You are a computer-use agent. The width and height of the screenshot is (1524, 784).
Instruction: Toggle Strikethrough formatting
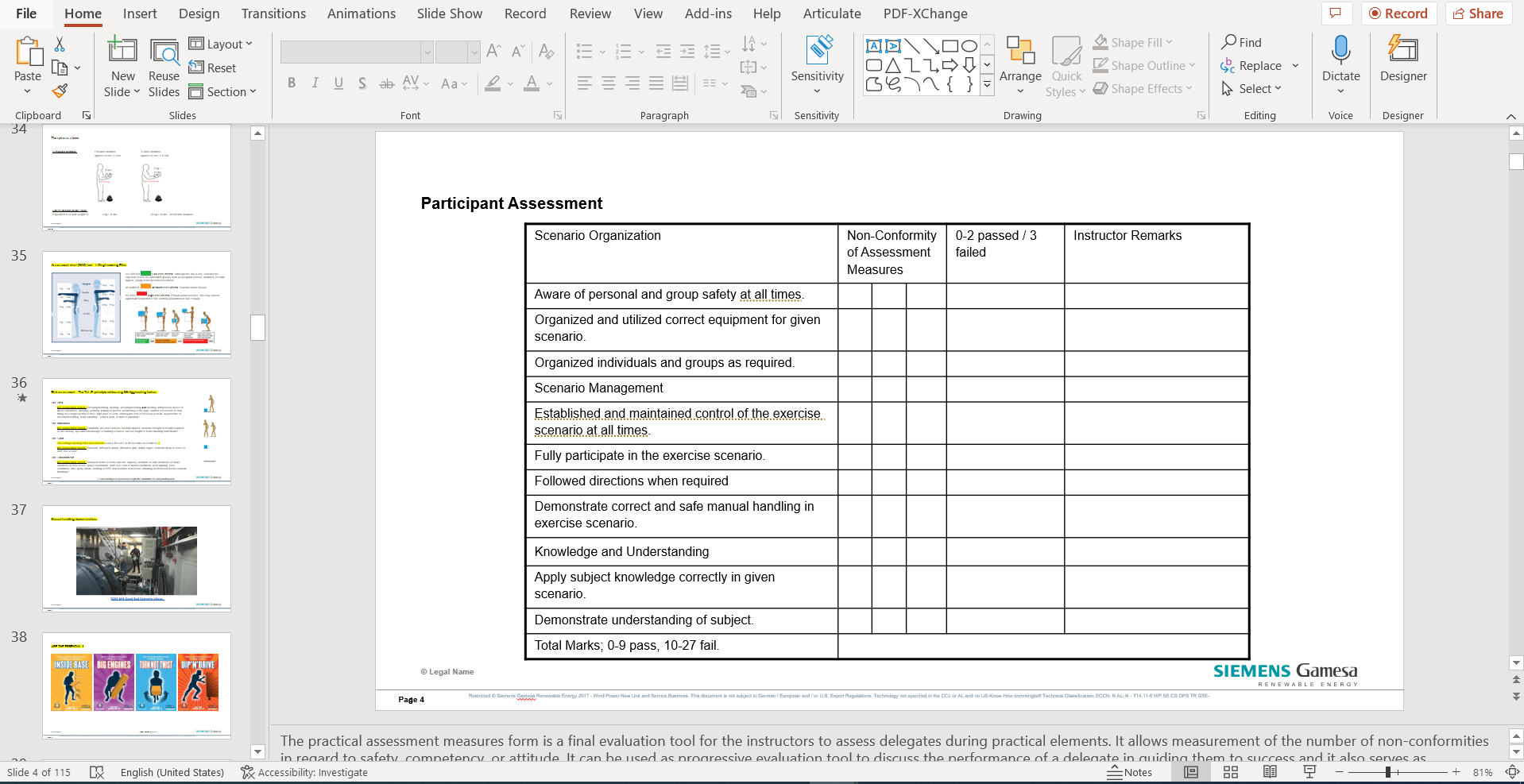[x=387, y=83]
